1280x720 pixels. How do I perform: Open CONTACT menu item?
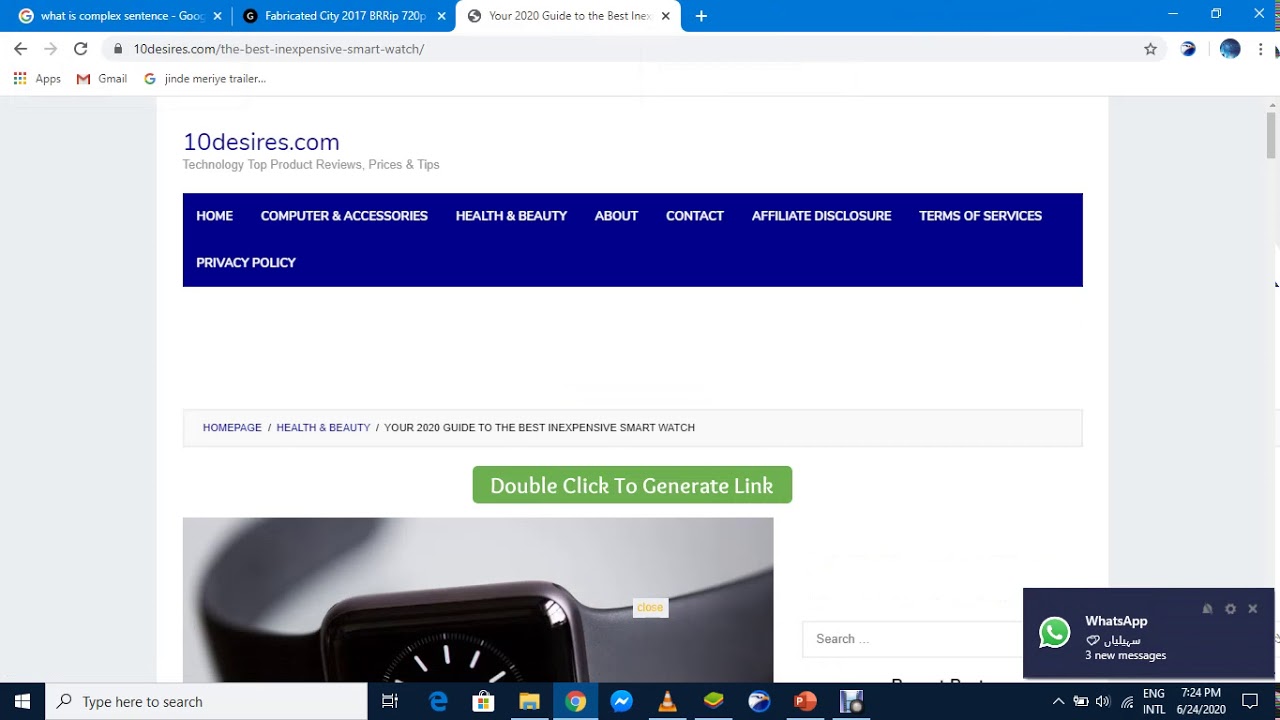coord(695,216)
